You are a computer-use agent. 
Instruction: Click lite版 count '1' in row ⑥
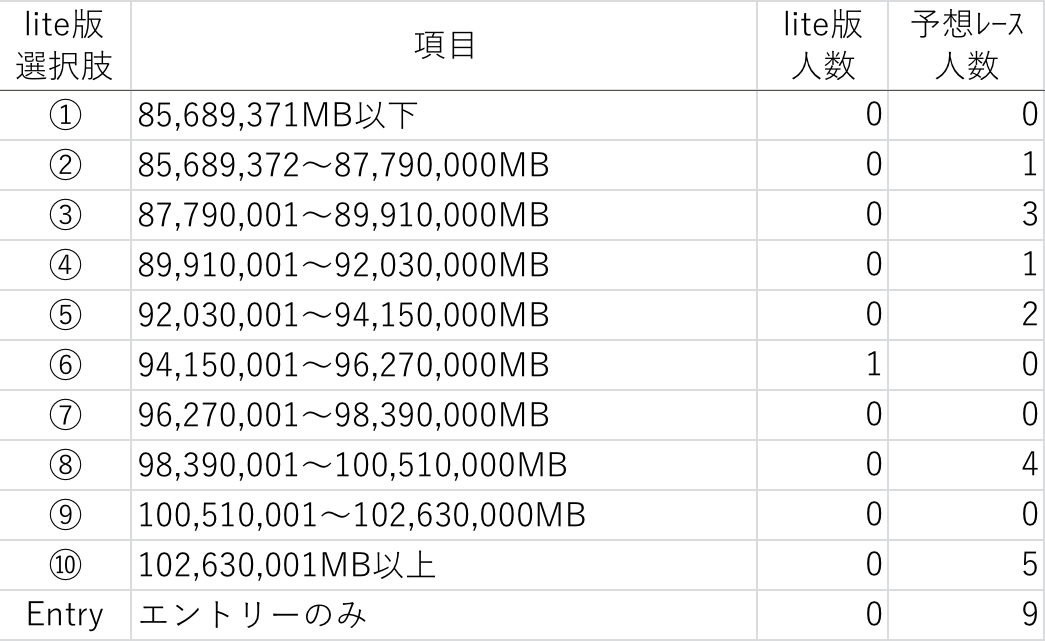(x=872, y=367)
